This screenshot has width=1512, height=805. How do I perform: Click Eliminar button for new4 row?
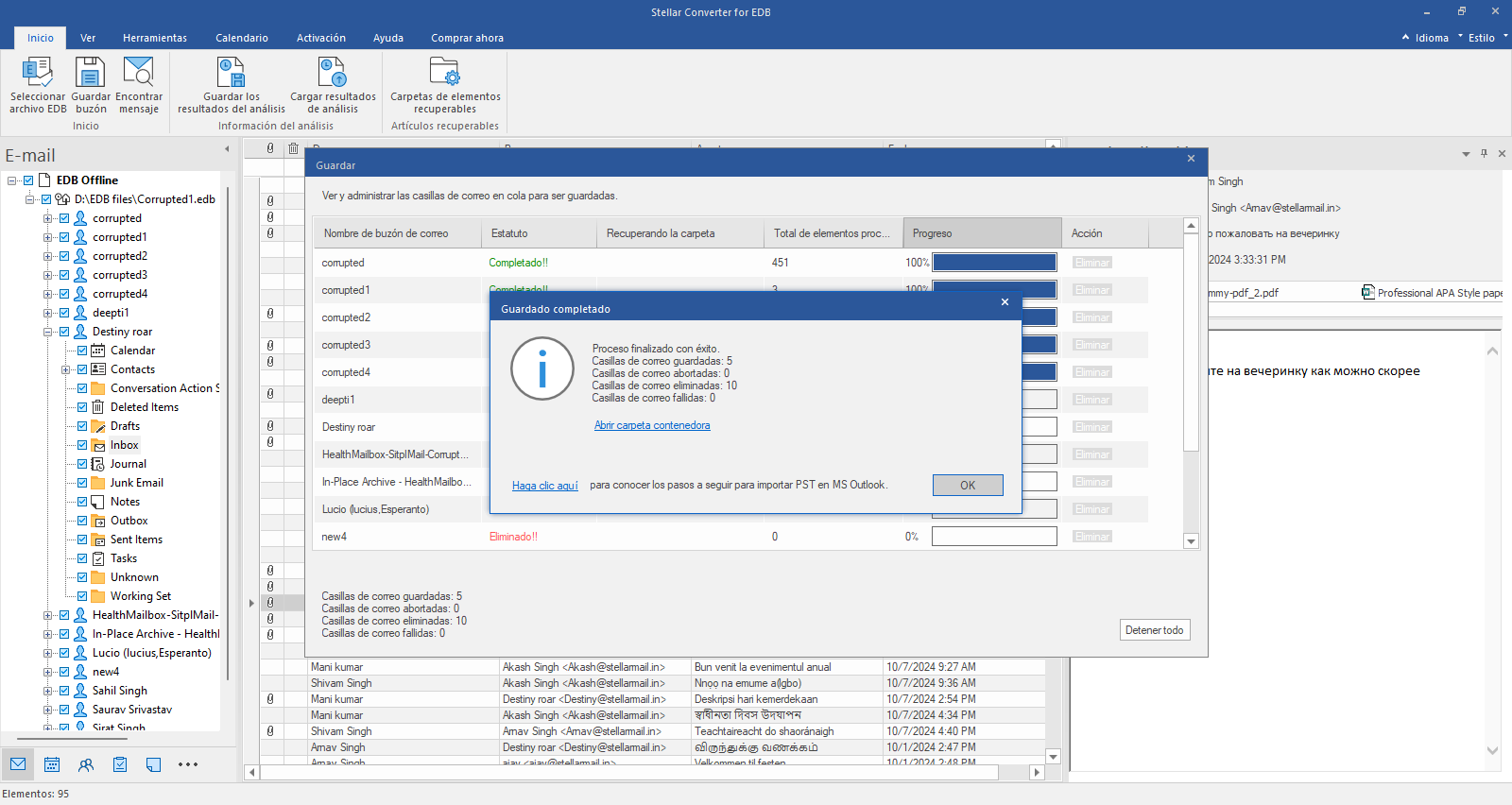1091,537
